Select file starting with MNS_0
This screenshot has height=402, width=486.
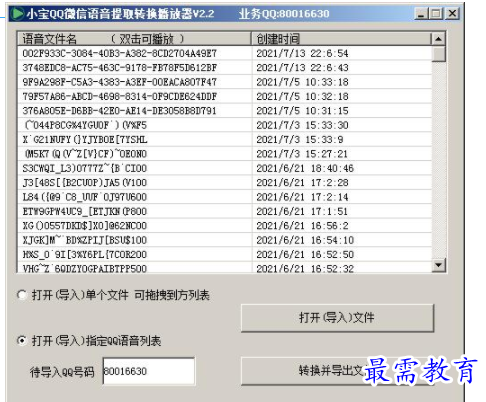pyautogui.click(x=85, y=254)
